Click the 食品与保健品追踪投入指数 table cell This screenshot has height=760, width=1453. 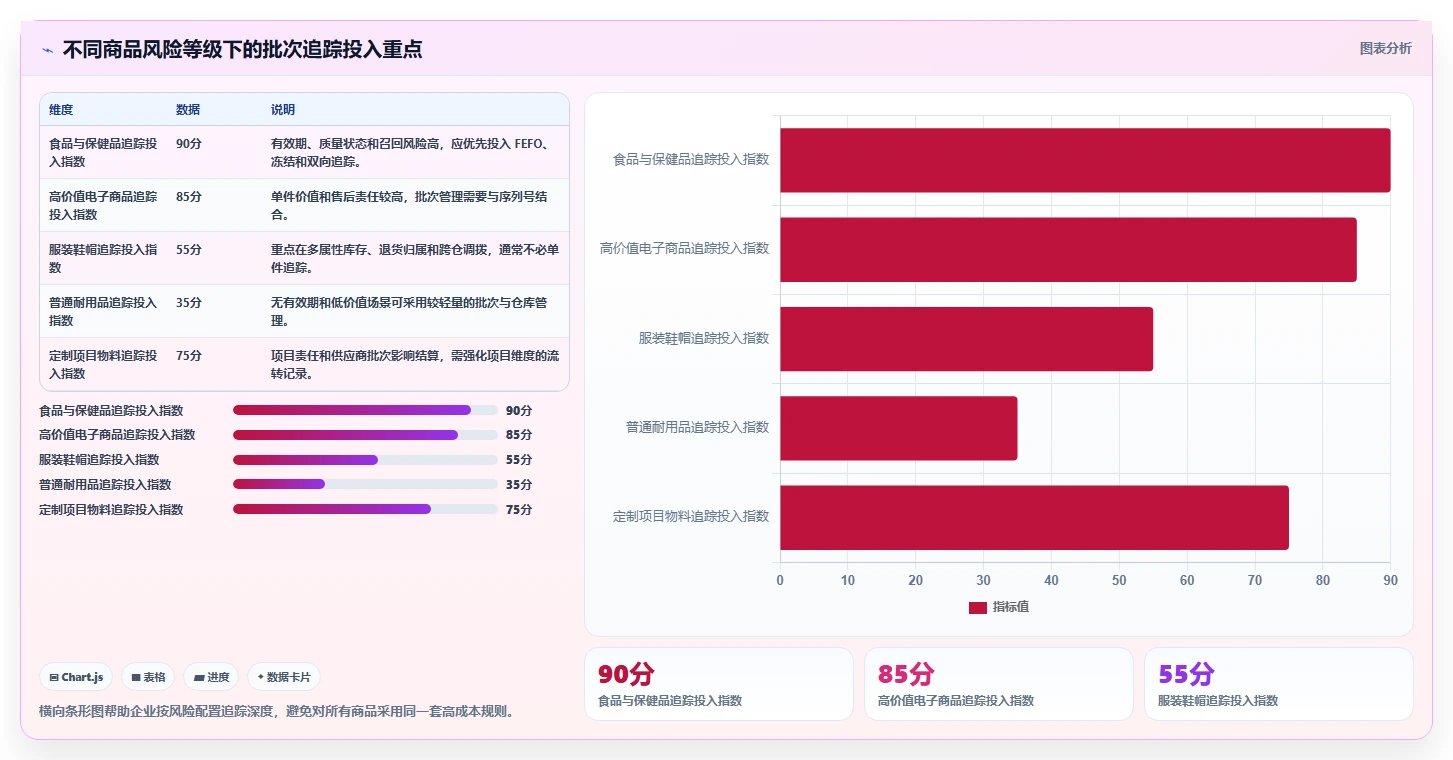[103, 153]
